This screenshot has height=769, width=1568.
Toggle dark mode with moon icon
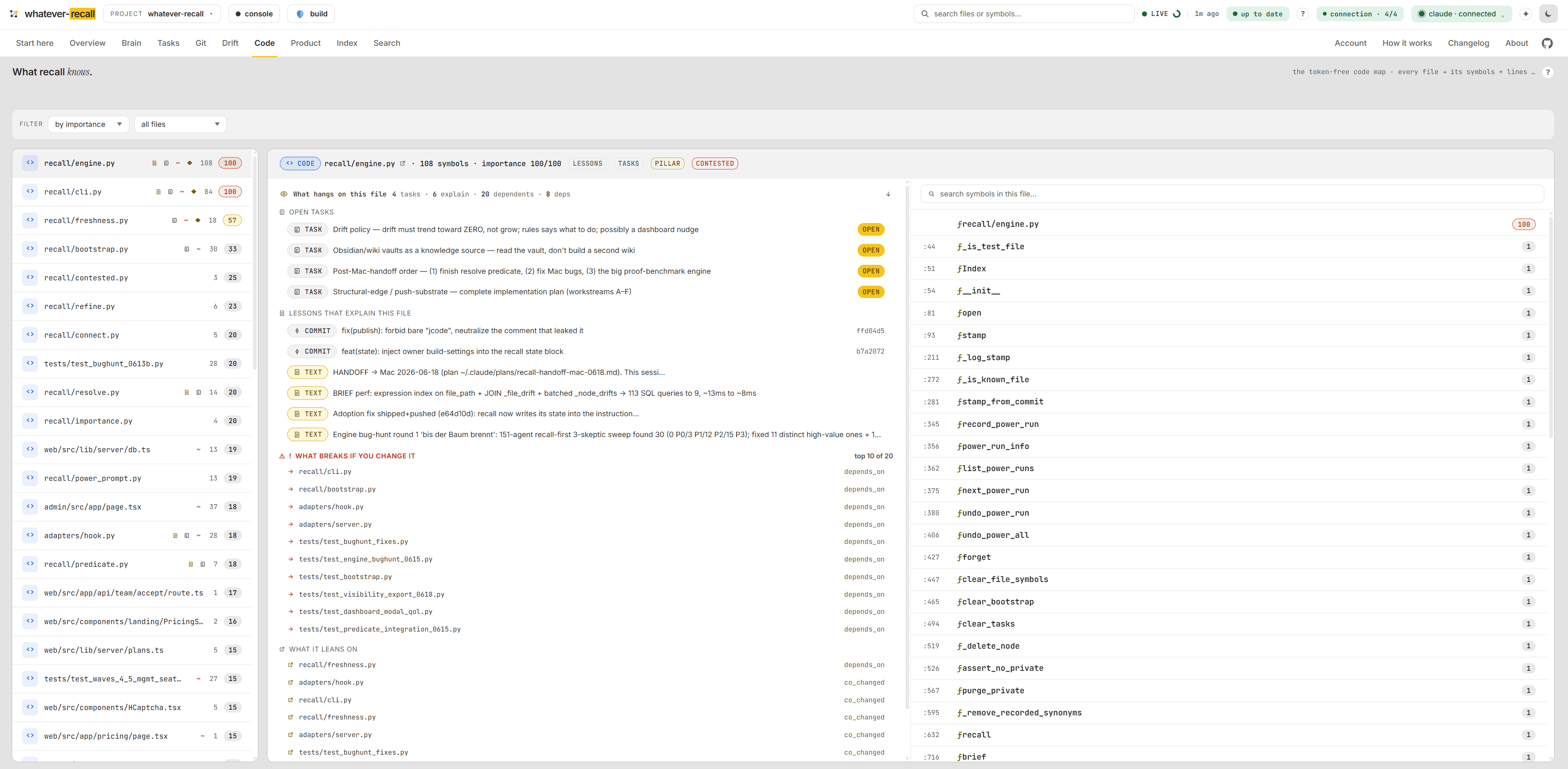[x=1548, y=14]
